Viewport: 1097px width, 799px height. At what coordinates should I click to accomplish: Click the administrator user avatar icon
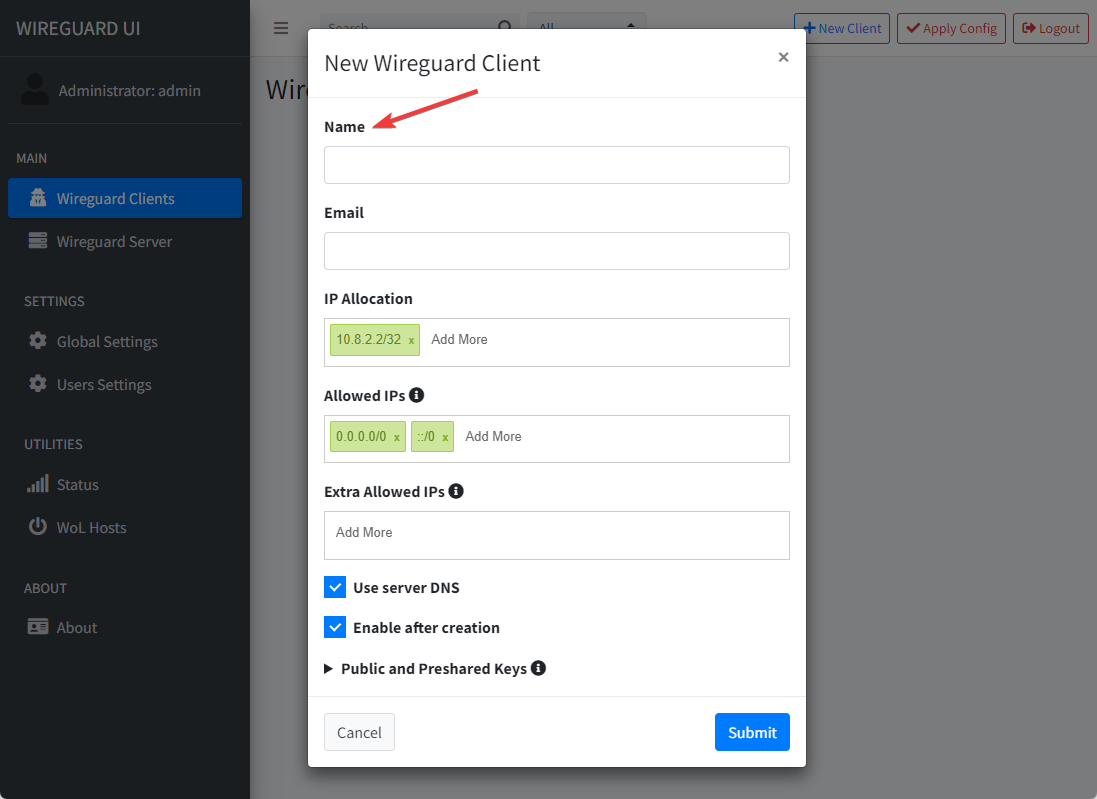click(35, 90)
